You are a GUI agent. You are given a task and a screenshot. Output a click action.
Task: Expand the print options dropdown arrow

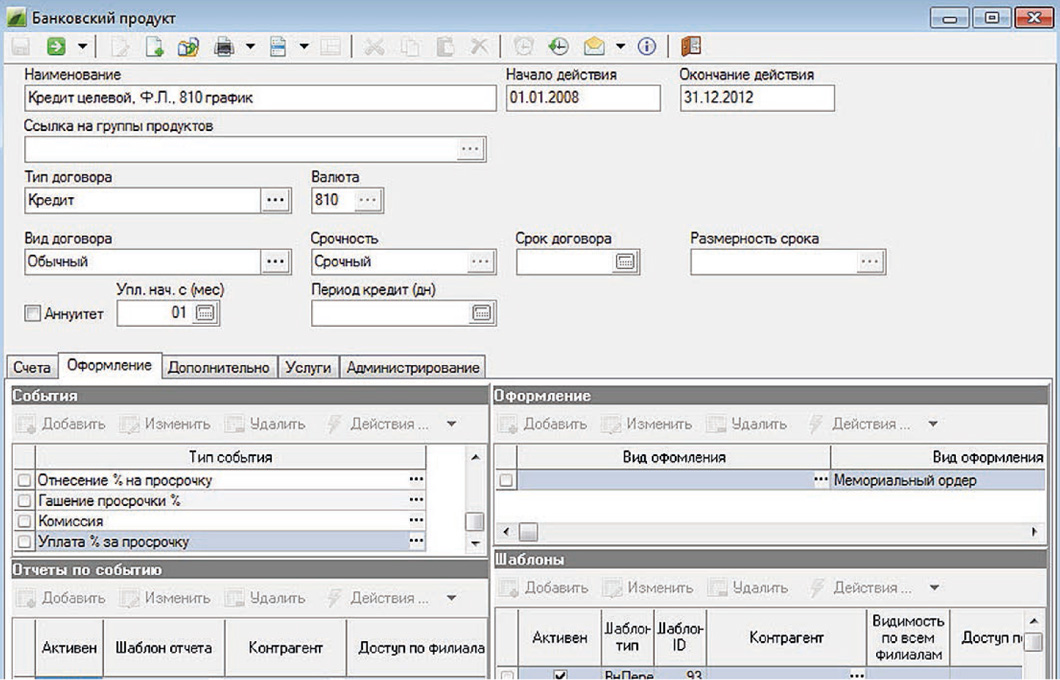tap(251, 46)
